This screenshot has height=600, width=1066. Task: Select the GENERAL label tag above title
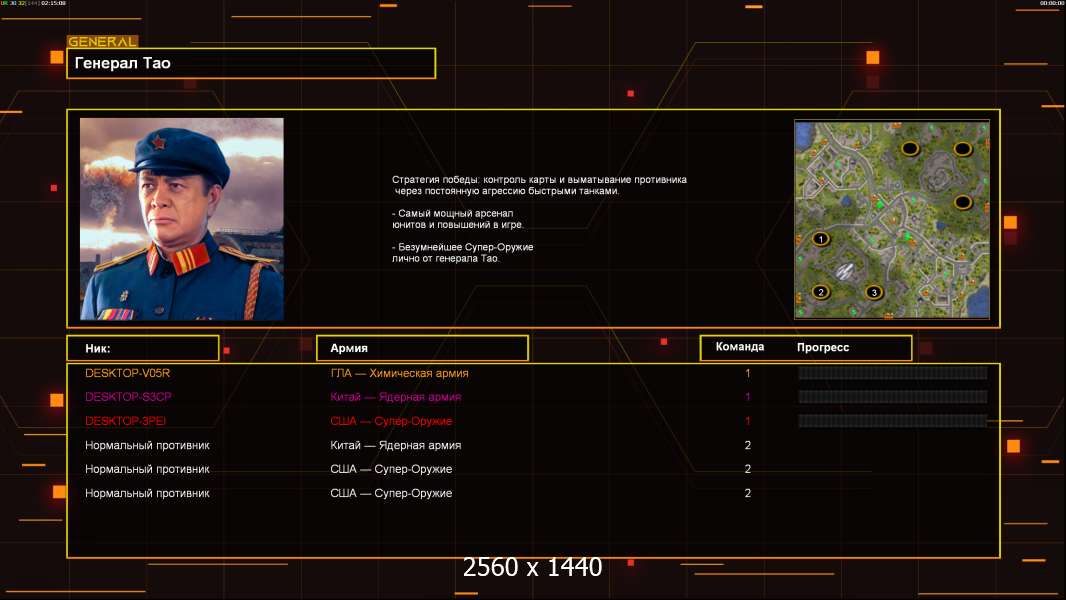tap(103, 41)
